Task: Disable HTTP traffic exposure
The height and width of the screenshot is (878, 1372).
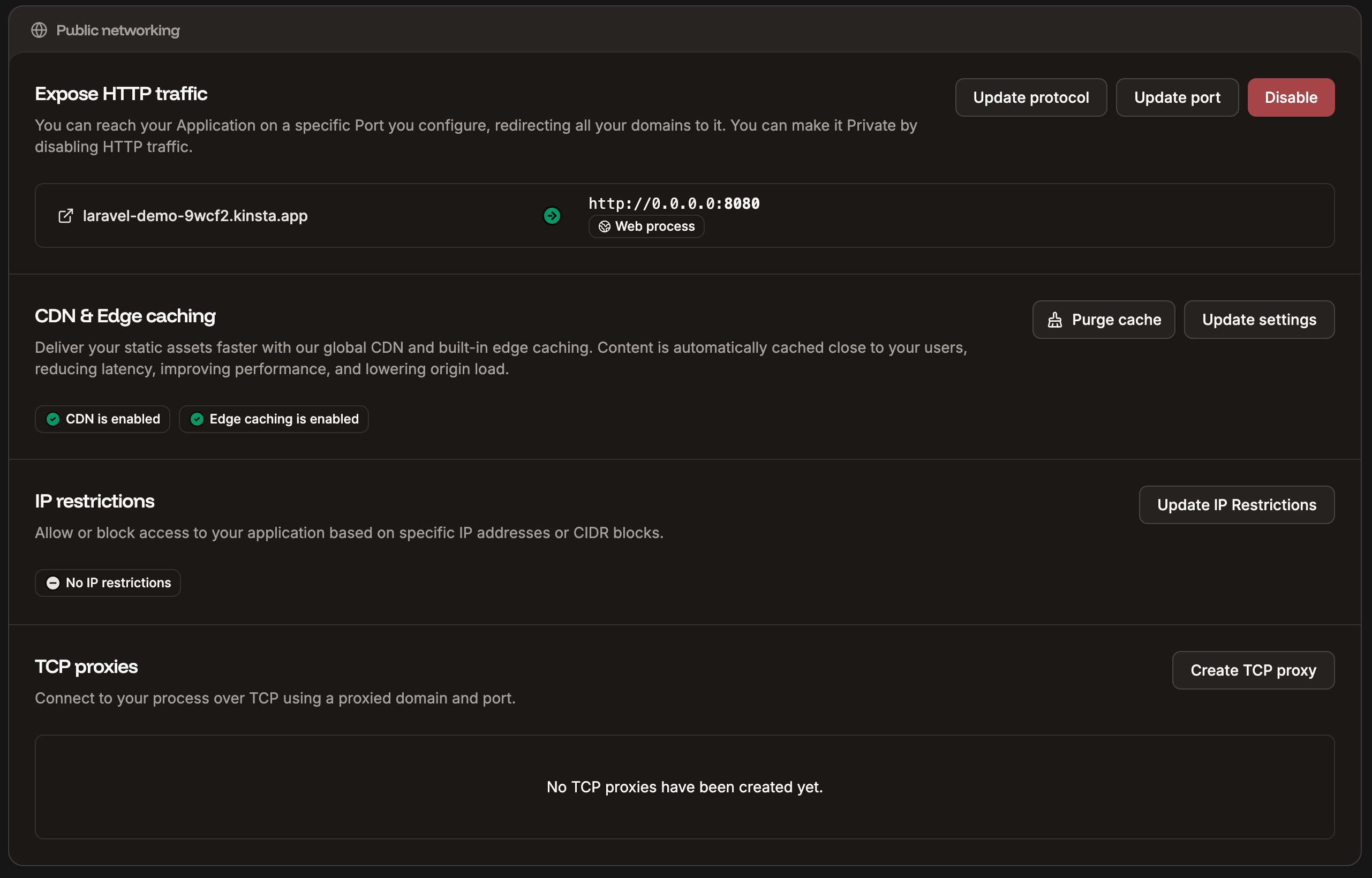Action: coord(1291,97)
